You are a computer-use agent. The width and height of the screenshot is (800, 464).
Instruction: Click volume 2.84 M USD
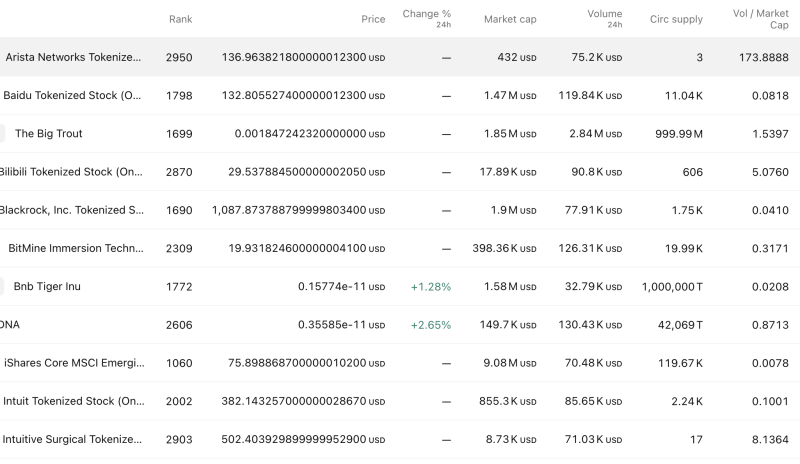595,134
